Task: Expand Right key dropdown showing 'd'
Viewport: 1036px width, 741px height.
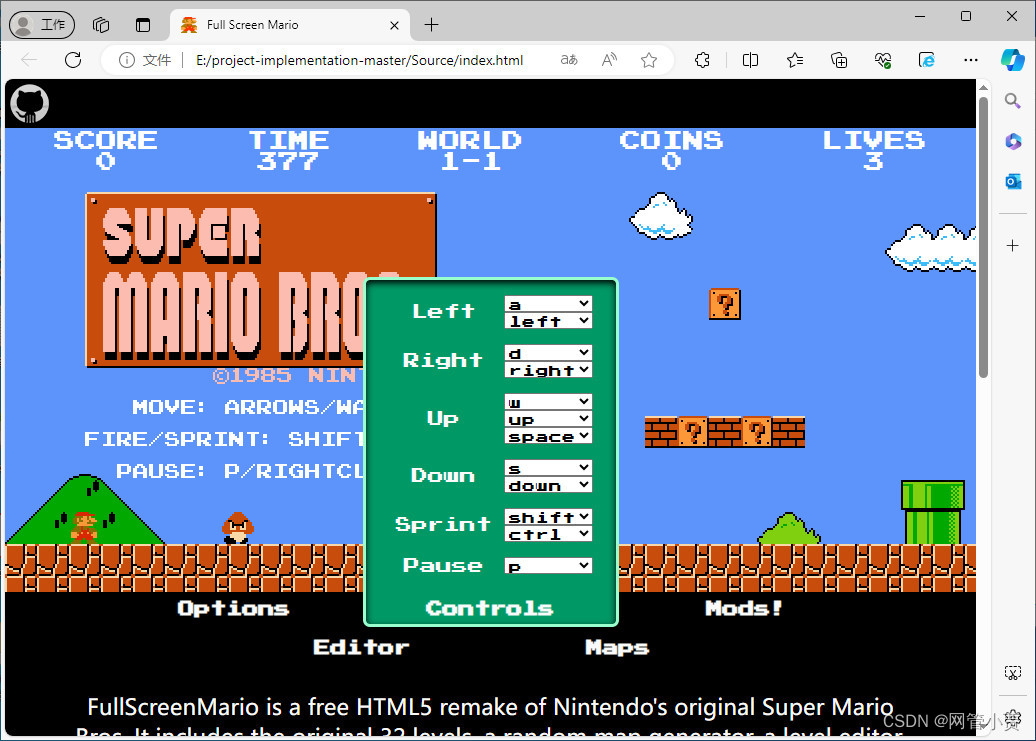Action: [548, 353]
